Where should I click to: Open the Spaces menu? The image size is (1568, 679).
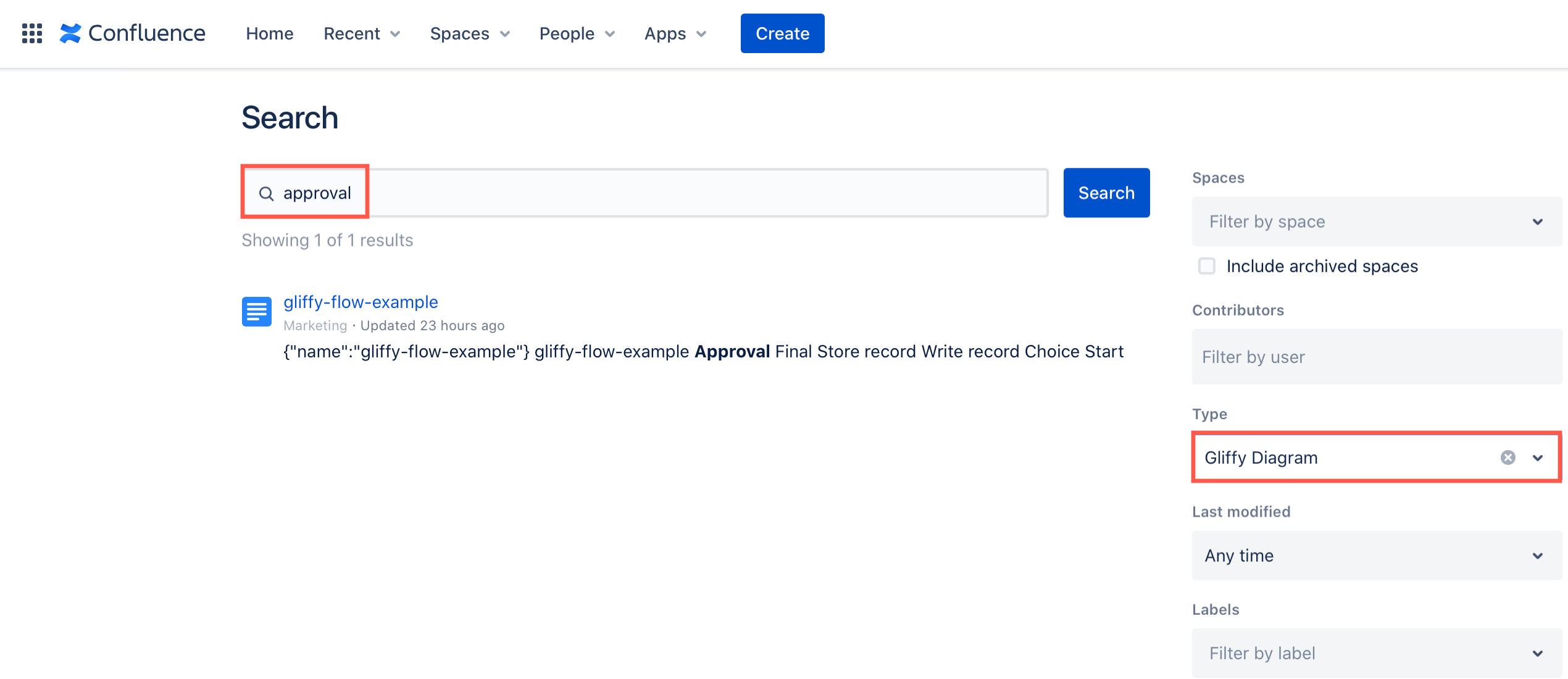469,33
